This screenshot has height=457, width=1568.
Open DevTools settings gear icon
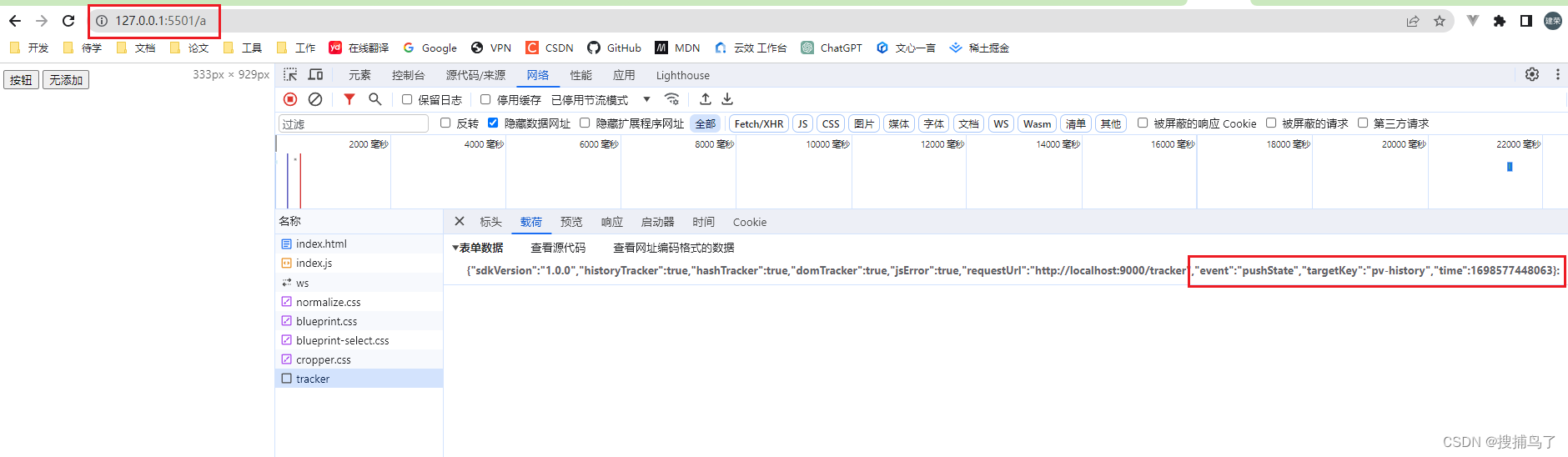(1532, 74)
